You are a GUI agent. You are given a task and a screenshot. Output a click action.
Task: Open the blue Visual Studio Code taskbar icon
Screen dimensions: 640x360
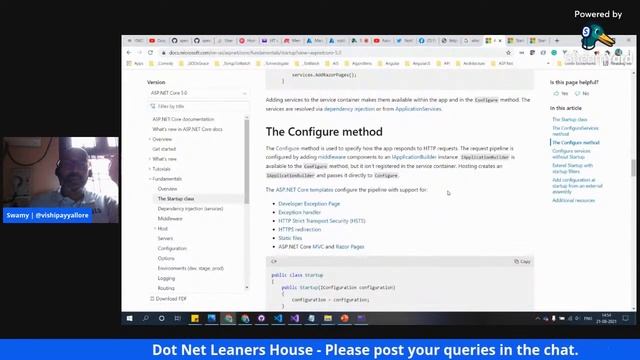pyautogui.click(x=278, y=318)
